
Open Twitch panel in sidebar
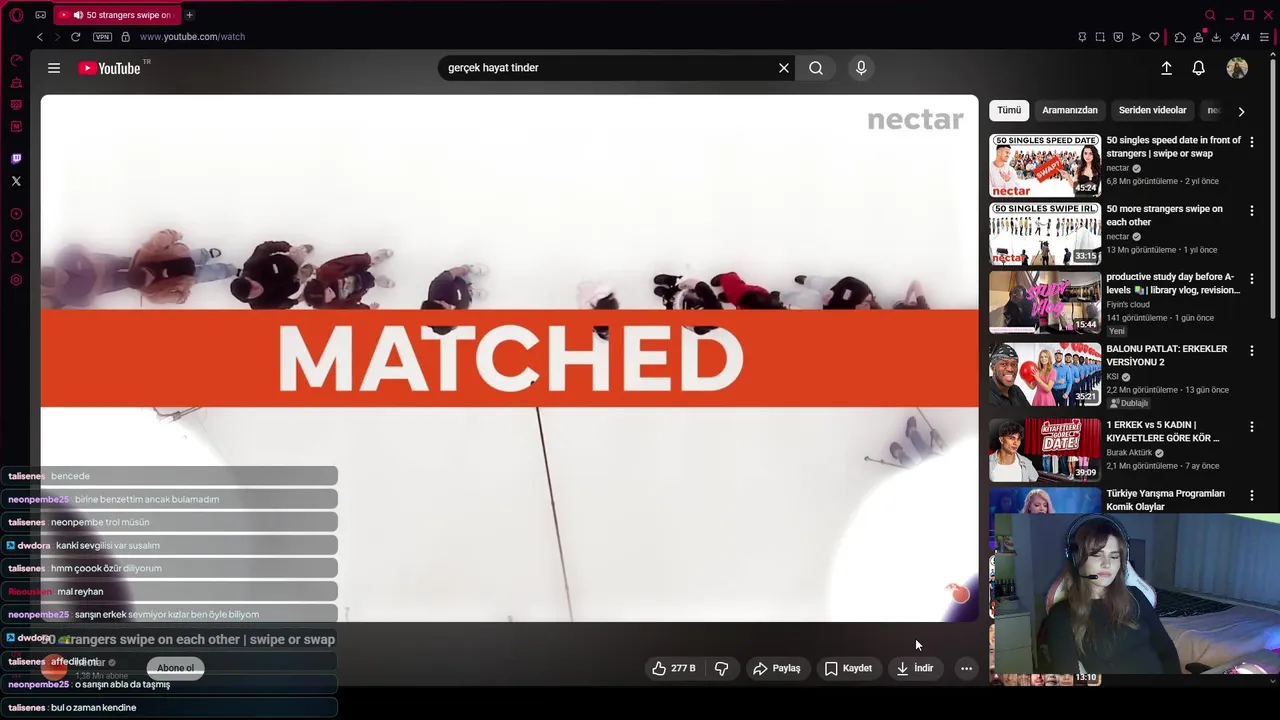point(16,158)
